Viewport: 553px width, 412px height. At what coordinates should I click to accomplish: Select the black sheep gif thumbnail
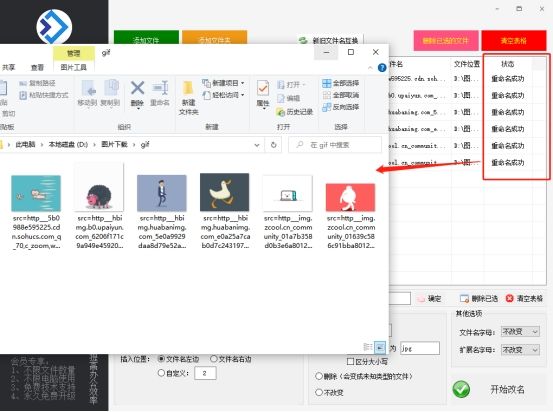[99, 187]
